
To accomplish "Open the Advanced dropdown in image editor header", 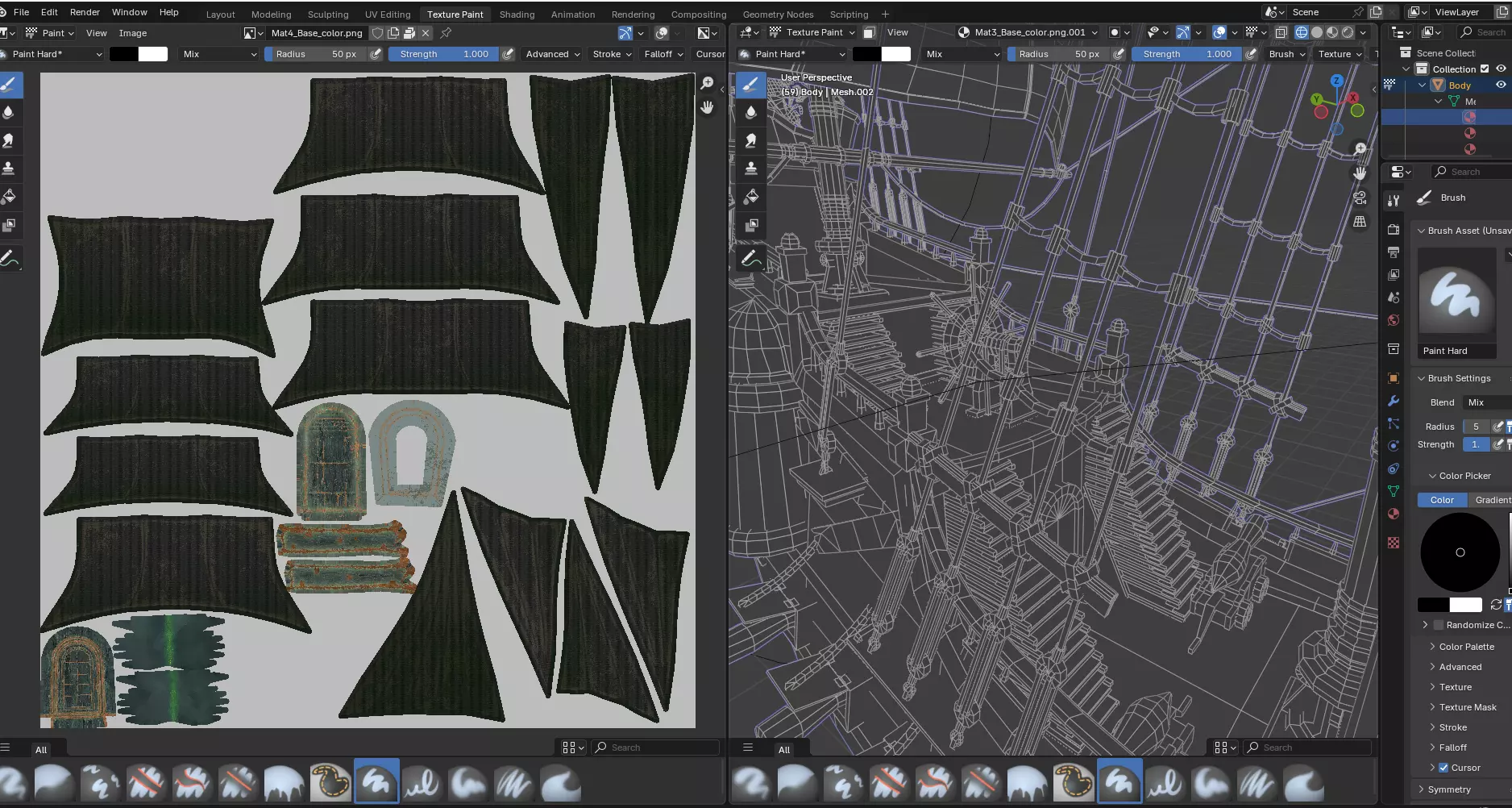I will pyautogui.click(x=553, y=54).
